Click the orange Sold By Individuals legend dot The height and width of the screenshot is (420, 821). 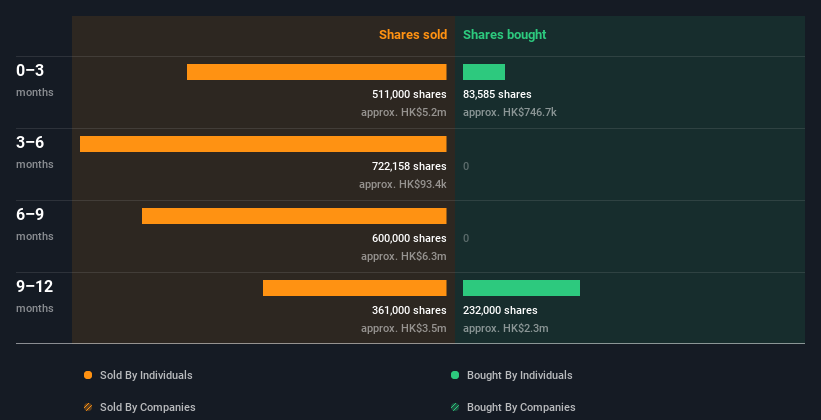click(x=88, y=375)
